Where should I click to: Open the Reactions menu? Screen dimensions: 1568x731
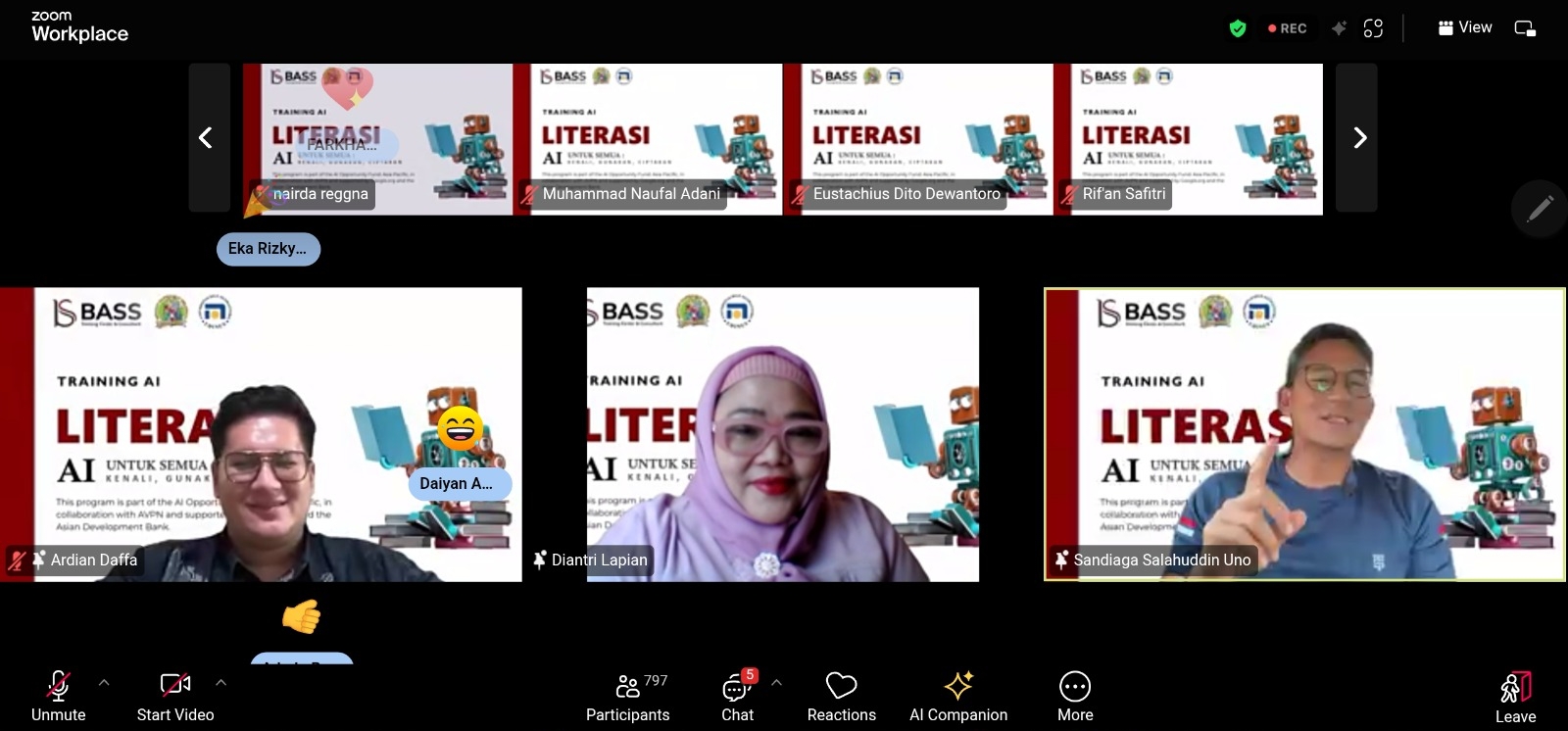841,697
